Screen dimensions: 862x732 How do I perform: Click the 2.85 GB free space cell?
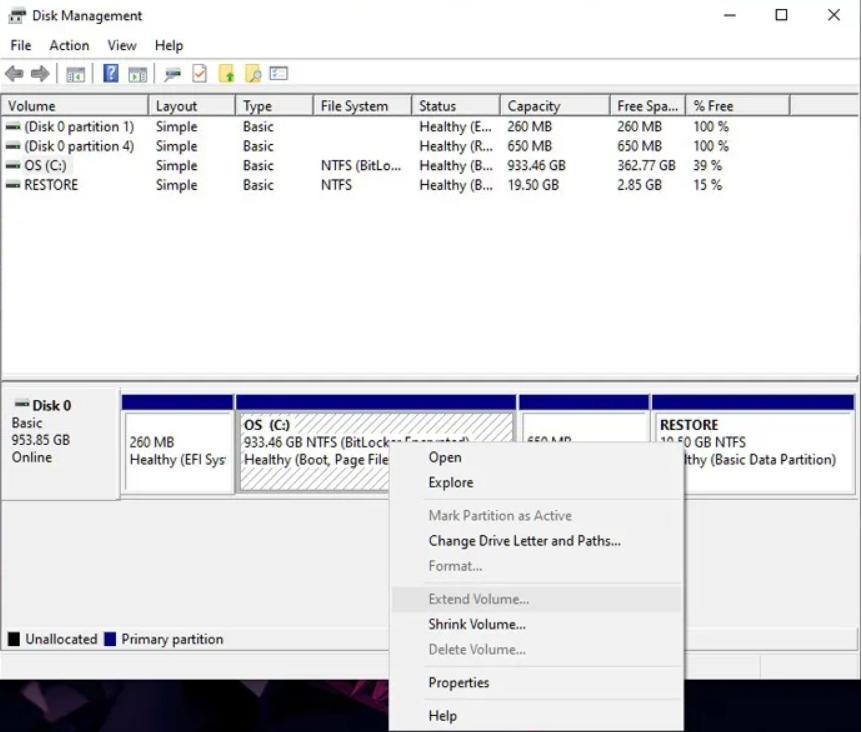click(639, 185)
